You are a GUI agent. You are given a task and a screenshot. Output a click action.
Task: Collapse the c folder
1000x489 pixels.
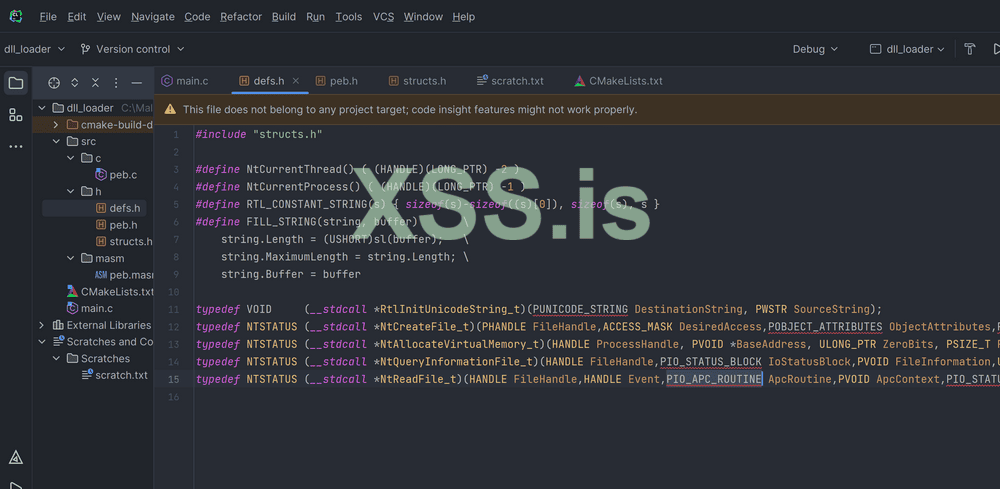tap(71, 157)
